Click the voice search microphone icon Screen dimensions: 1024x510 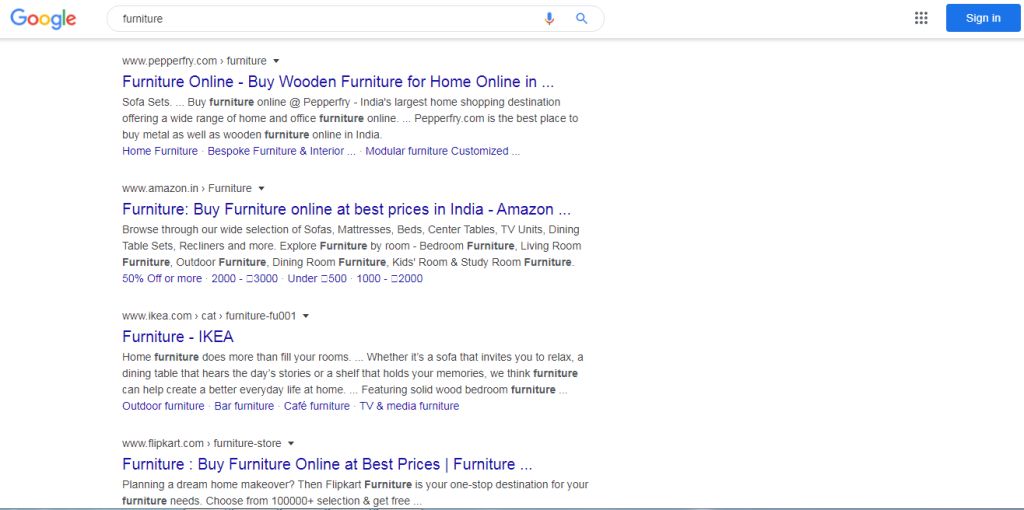click(549, 18)
